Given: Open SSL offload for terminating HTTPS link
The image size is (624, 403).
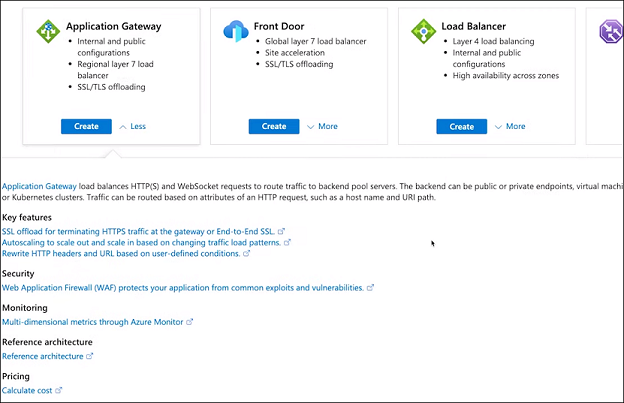Looking at the screenshot, I should click(138, 232).
